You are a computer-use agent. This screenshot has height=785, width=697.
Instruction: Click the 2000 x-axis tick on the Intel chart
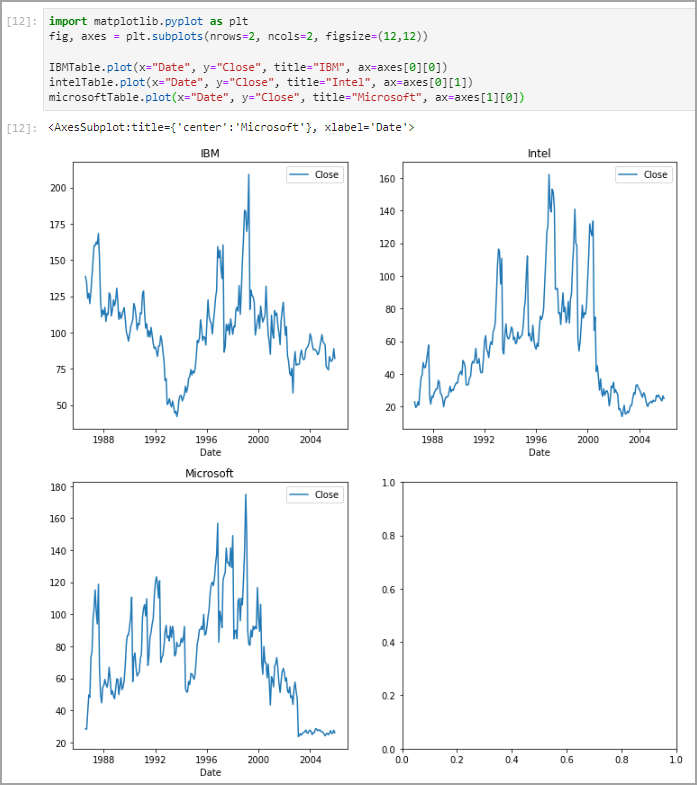point(588,440)
